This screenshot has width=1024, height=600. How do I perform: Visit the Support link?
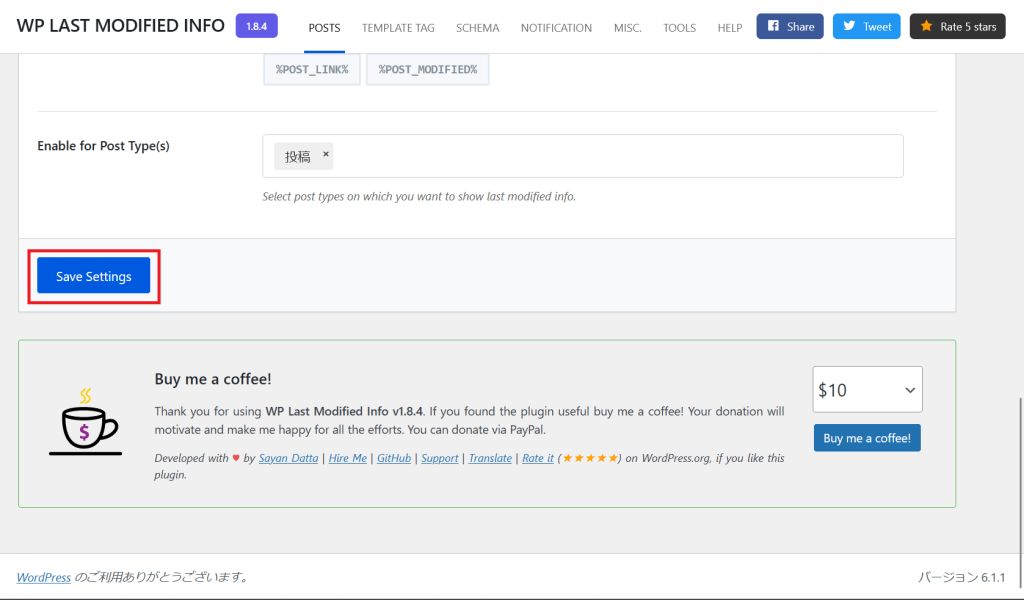[x=440, y=458]
